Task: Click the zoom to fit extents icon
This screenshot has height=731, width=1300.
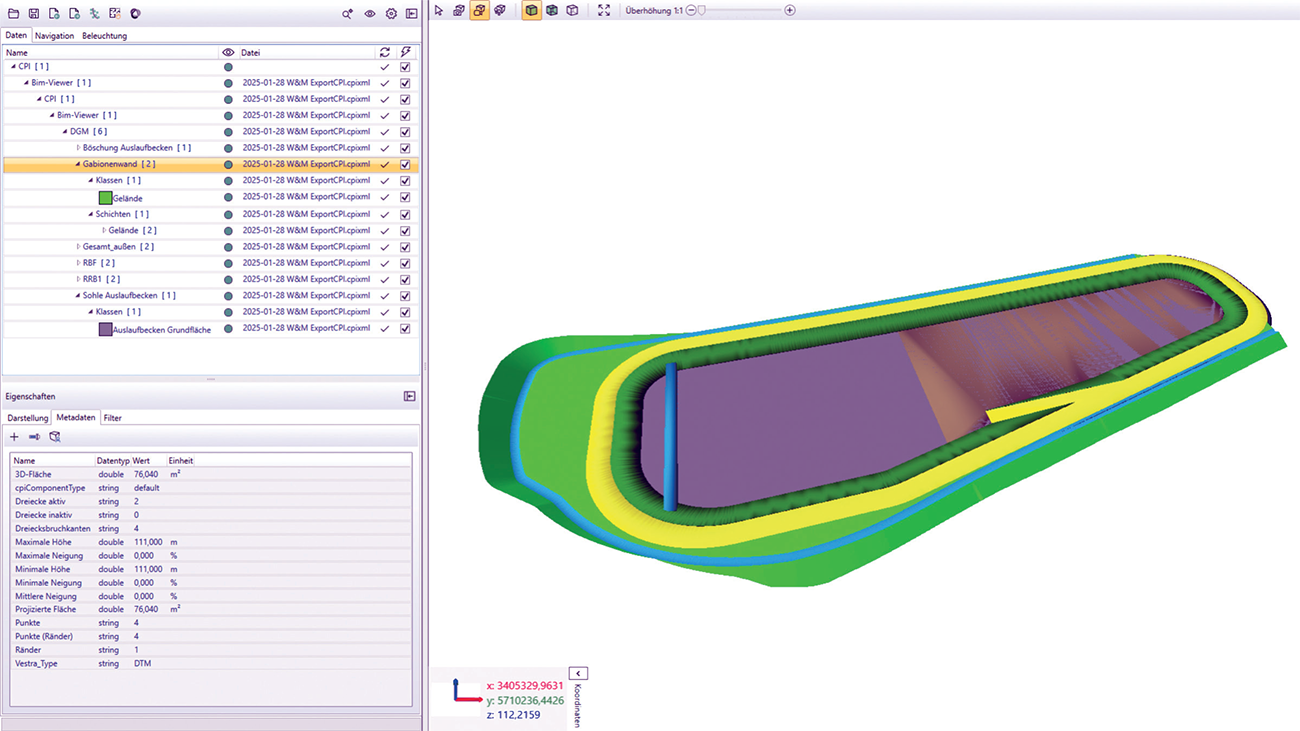Action: point(604,11)
